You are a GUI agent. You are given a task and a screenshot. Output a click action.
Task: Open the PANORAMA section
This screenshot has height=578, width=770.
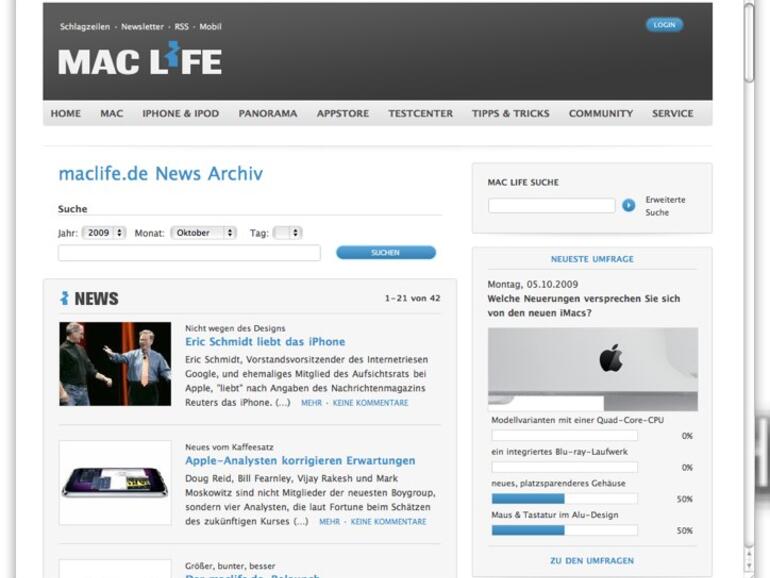pos(268,113)
